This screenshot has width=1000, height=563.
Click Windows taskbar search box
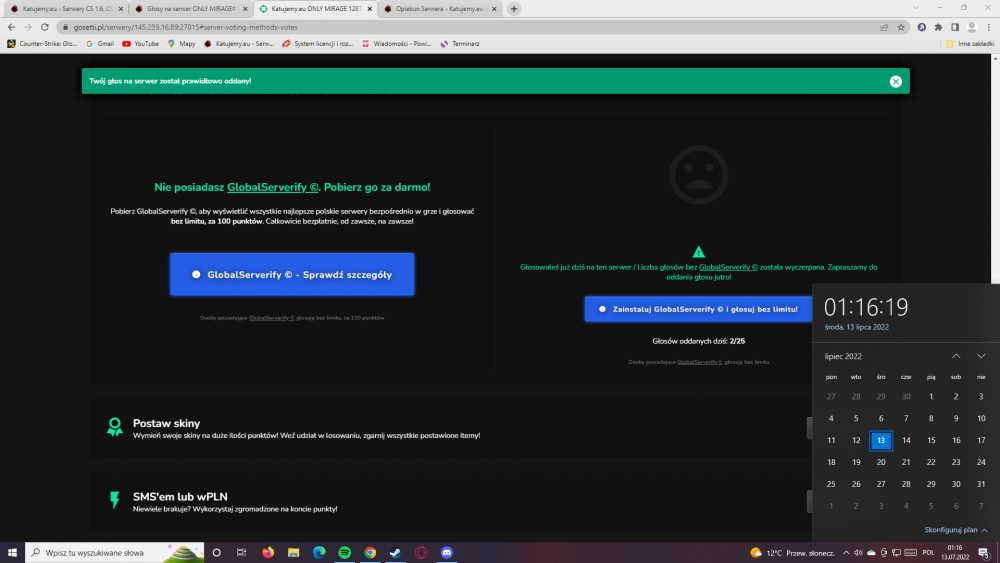(x=115, y=553)
